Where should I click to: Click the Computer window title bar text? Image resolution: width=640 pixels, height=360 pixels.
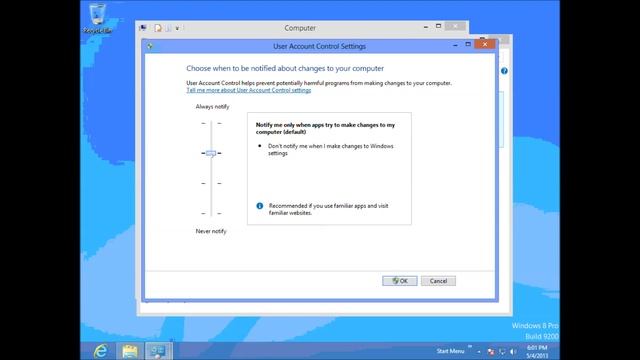[300, 28]
